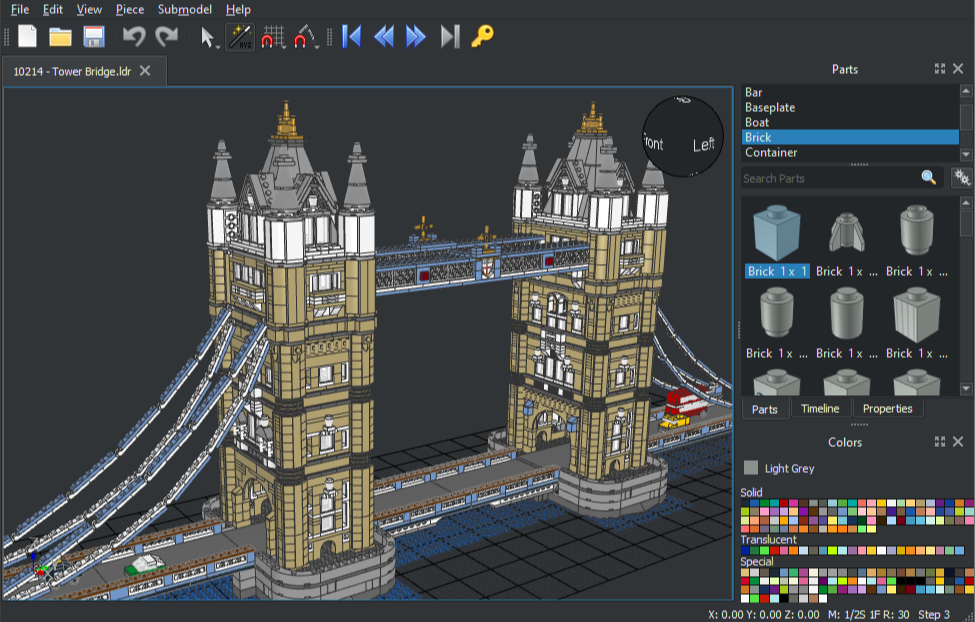This screenshot has width=975, height=622.
Task: Redo the last undone action
Action: [166, 37]
